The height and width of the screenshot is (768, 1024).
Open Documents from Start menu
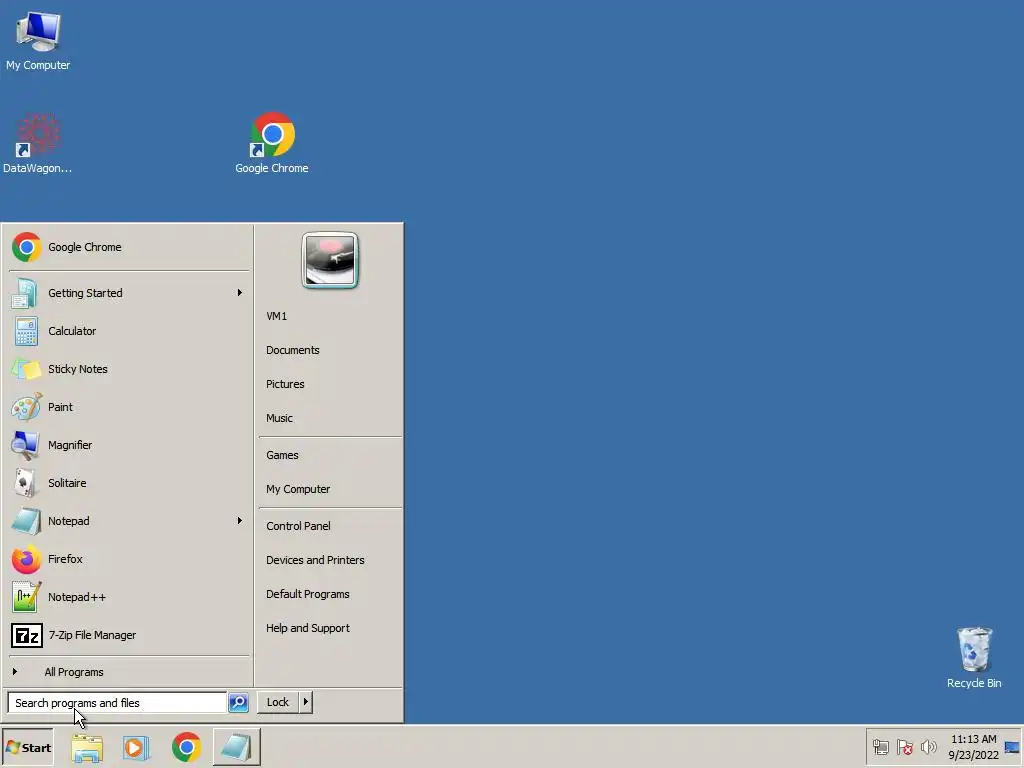point(330,350)
